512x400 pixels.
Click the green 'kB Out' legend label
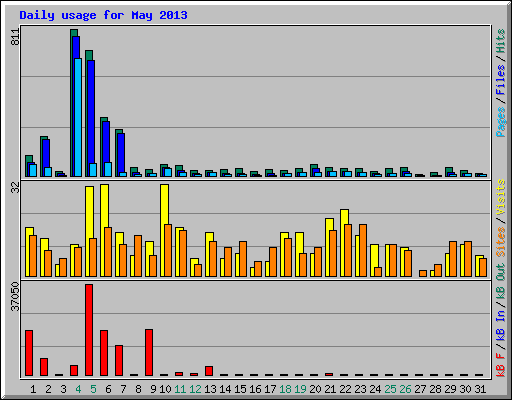coord(500,281)
